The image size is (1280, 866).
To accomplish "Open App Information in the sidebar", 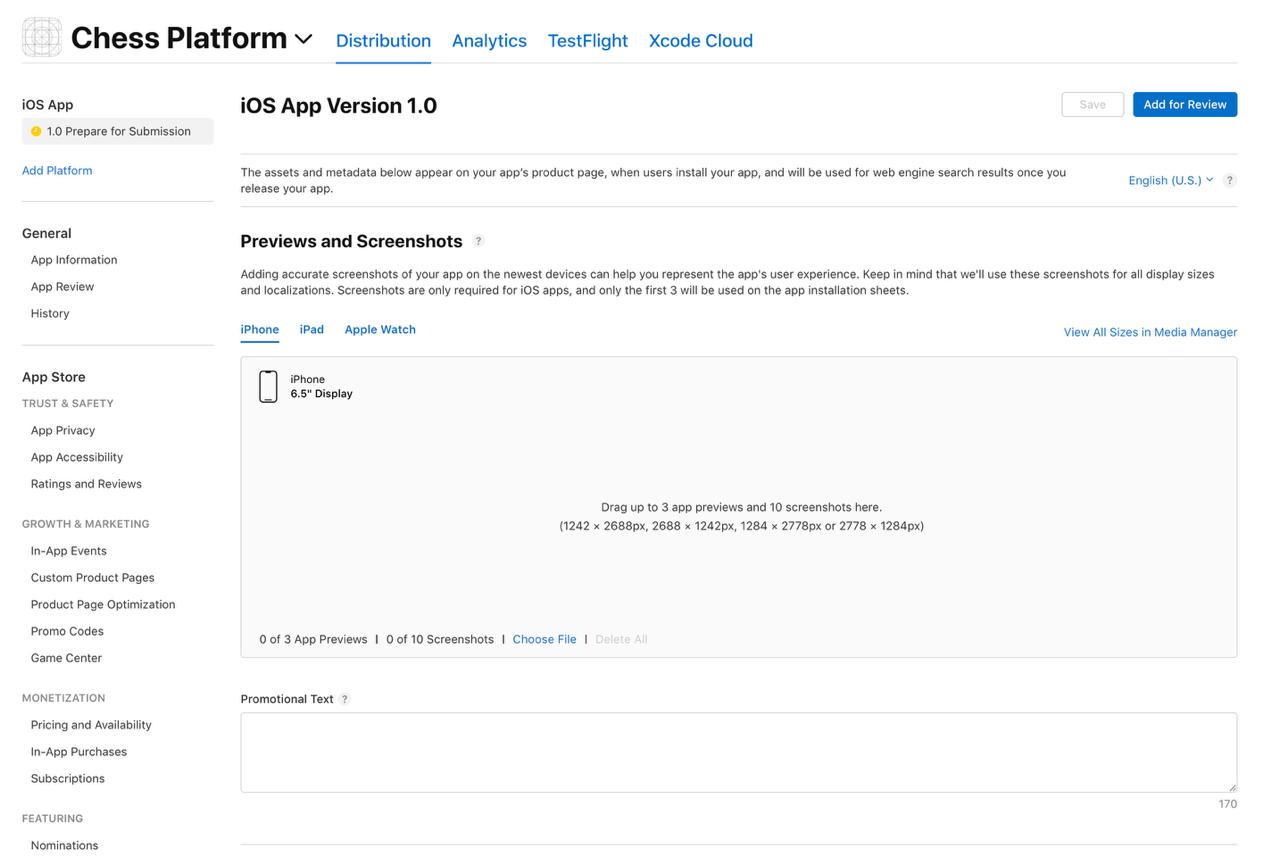I will click(x=74, y=260).
